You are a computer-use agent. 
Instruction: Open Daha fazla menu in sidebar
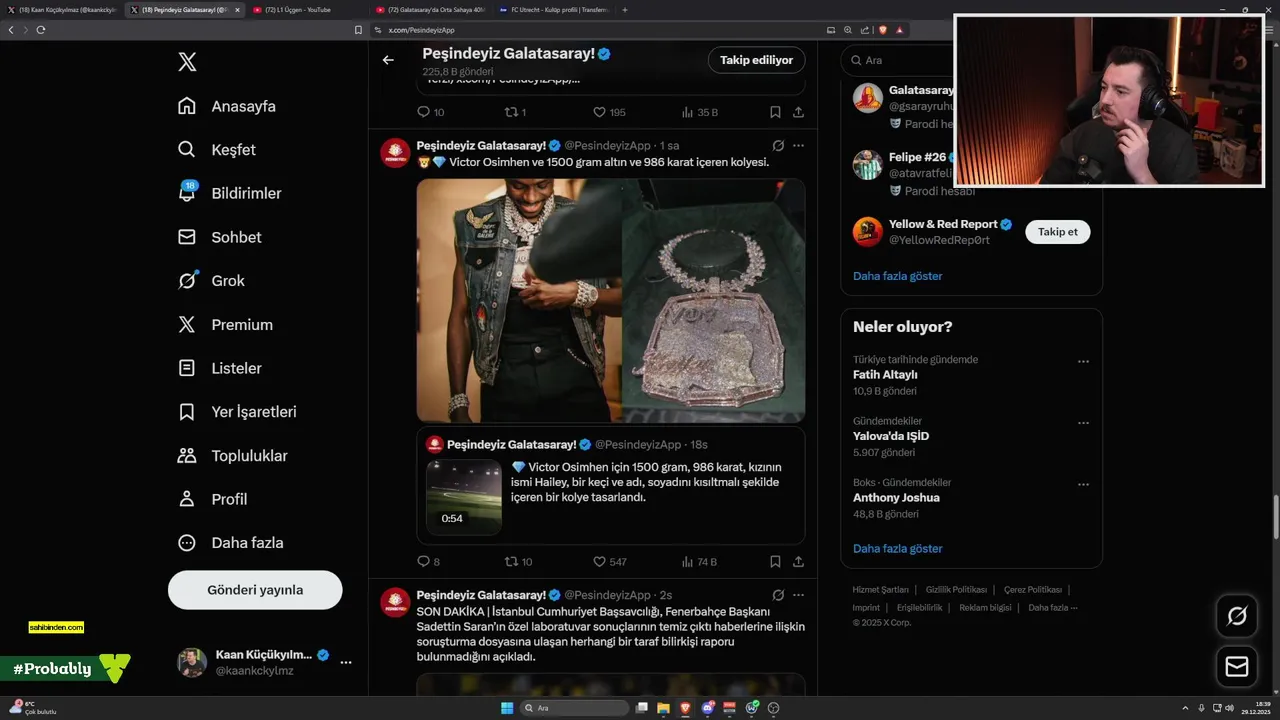click(x=230, y=543)
